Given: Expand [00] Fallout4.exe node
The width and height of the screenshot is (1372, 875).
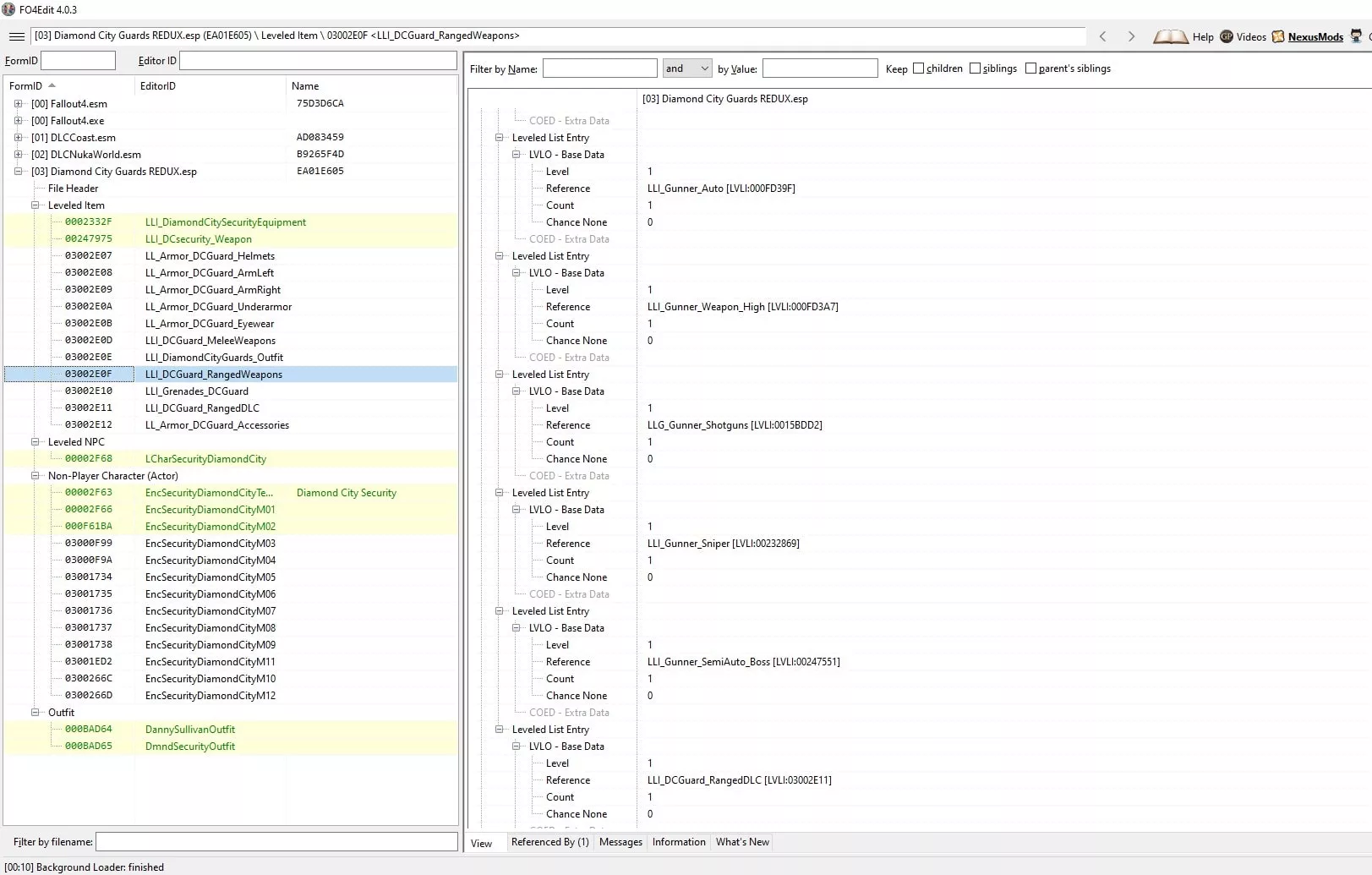Looking at the screenshot, I should pyautogui.click(x=18, y=121).
